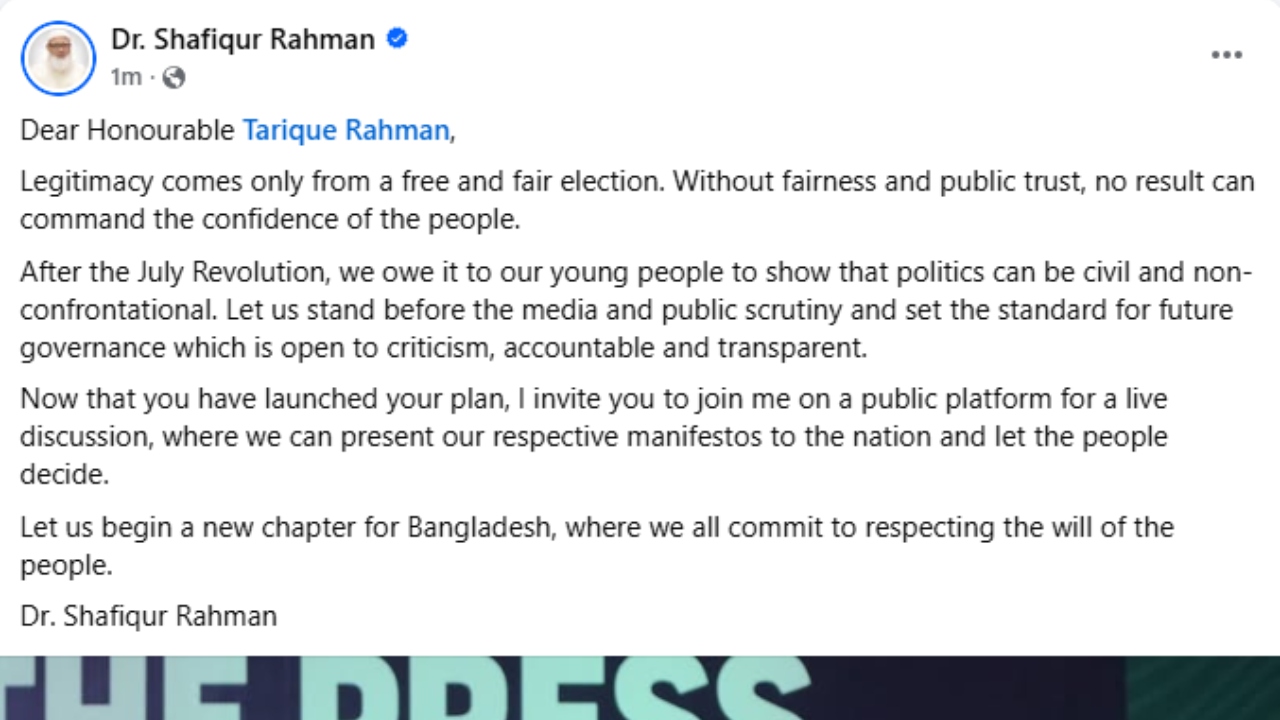Click the word "confrontational" in the post

[x=116, y=310]
